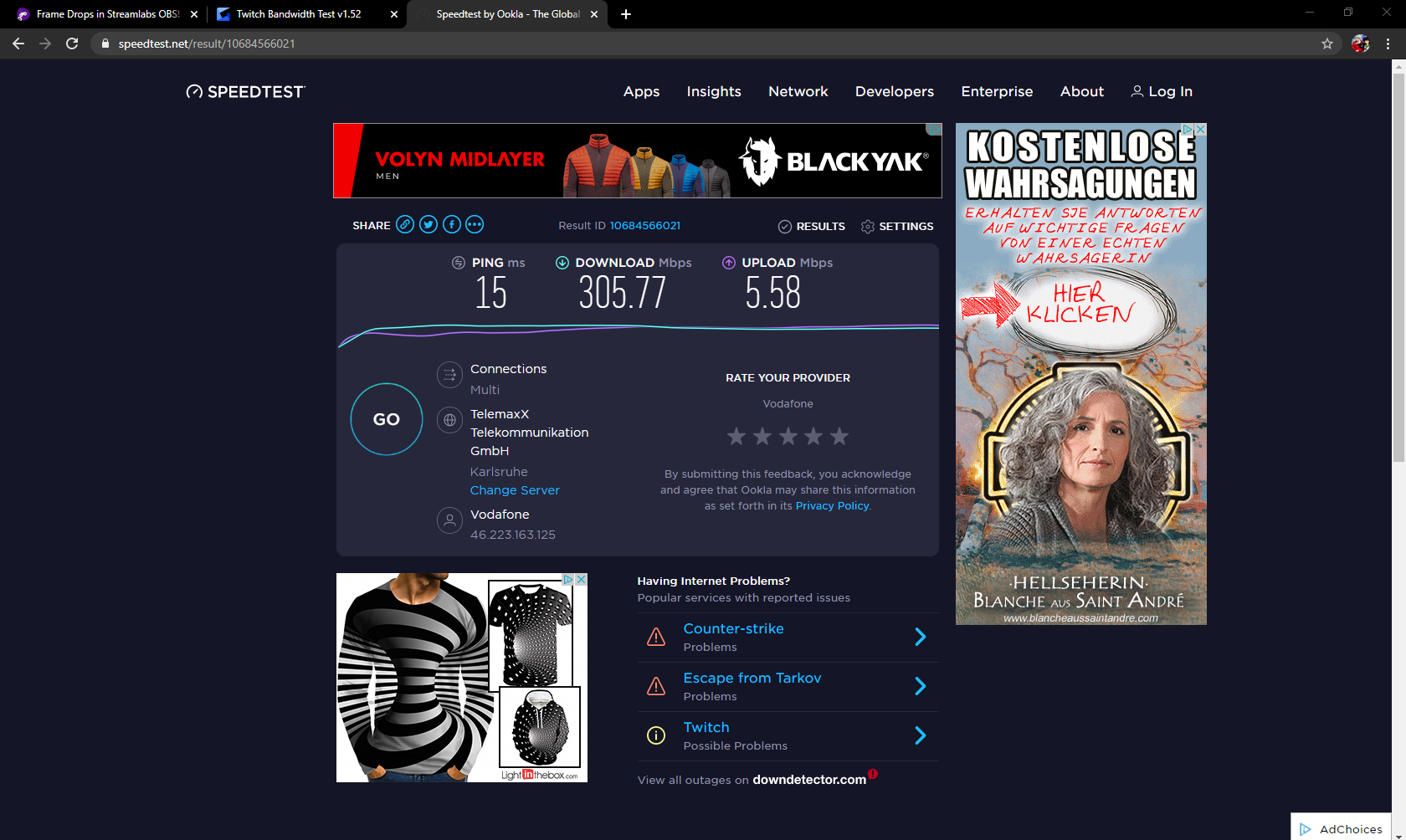1406x840 pixels.
Task: Expand Escape from Tarkov chevron
Action: click(x=921, y=687)
